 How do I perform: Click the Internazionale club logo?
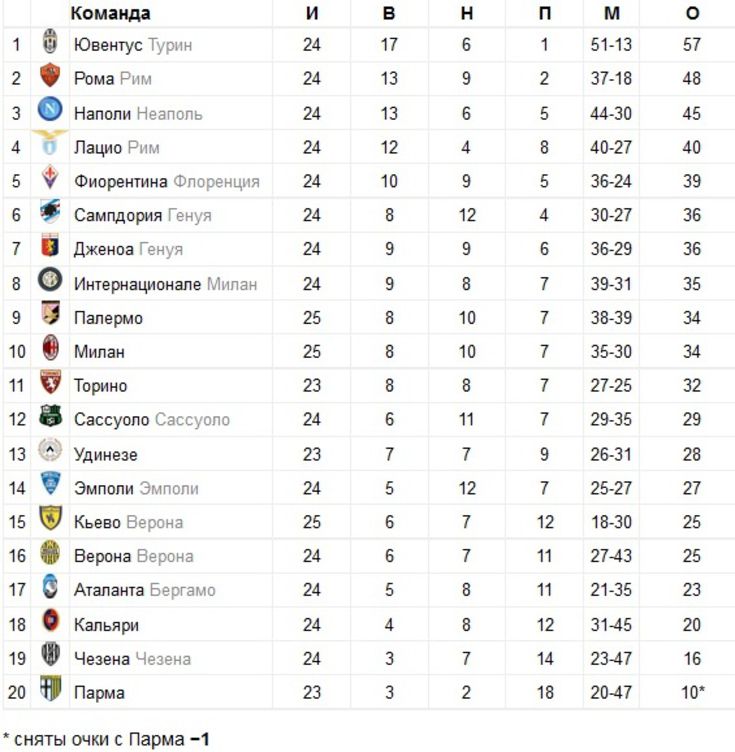coord(50,280)
